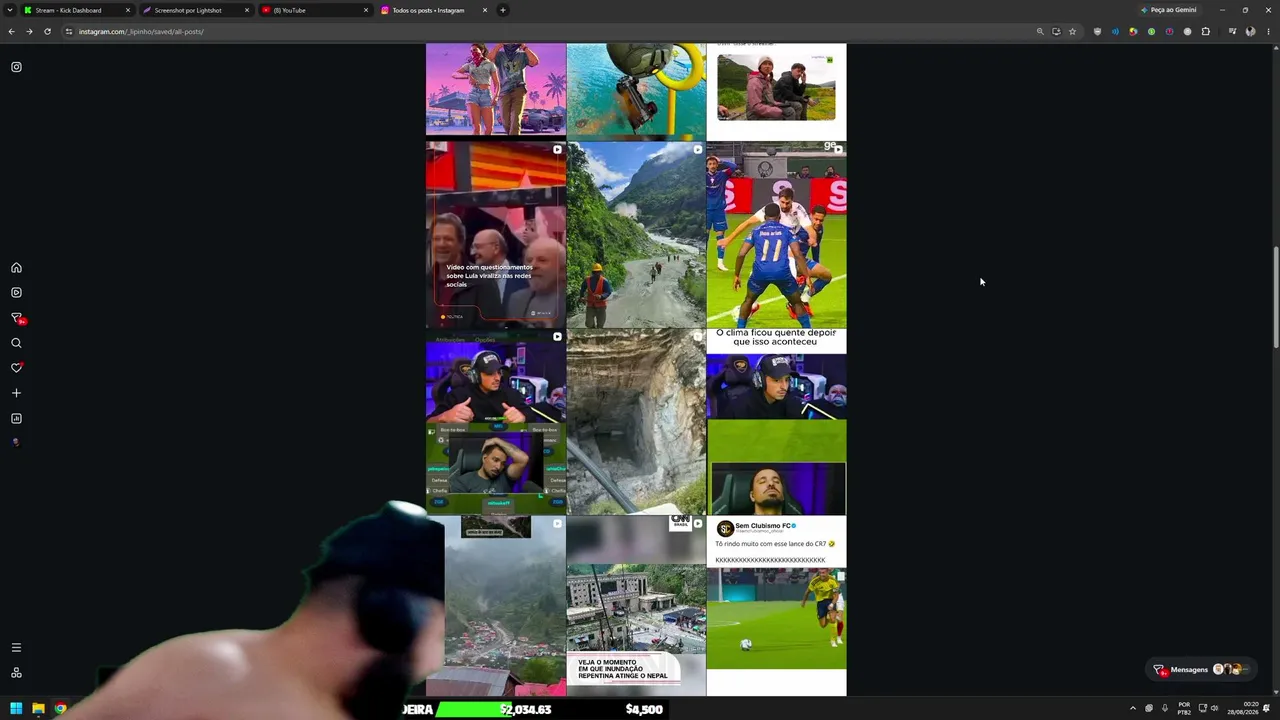
Task: Open profile avatar in Instagram sidebar
Action: 16,442
